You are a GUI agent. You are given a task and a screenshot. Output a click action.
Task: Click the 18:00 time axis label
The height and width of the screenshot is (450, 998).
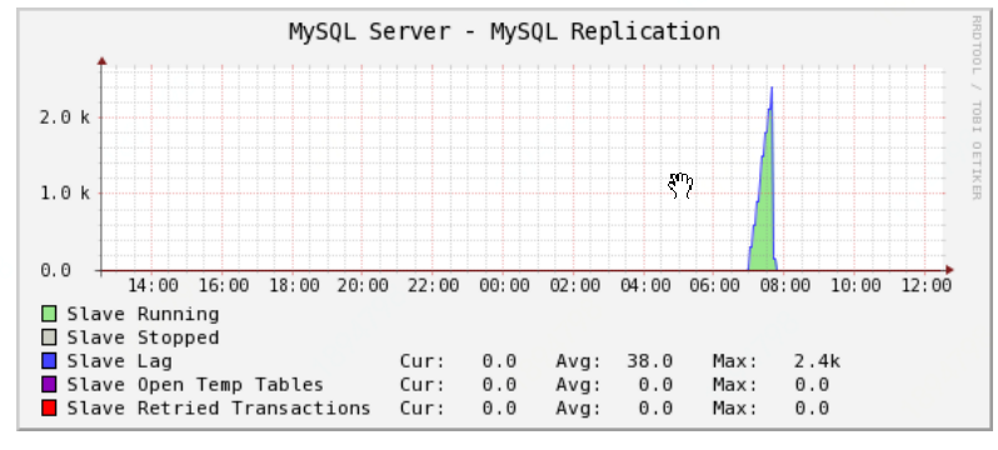tap(294, 285)
